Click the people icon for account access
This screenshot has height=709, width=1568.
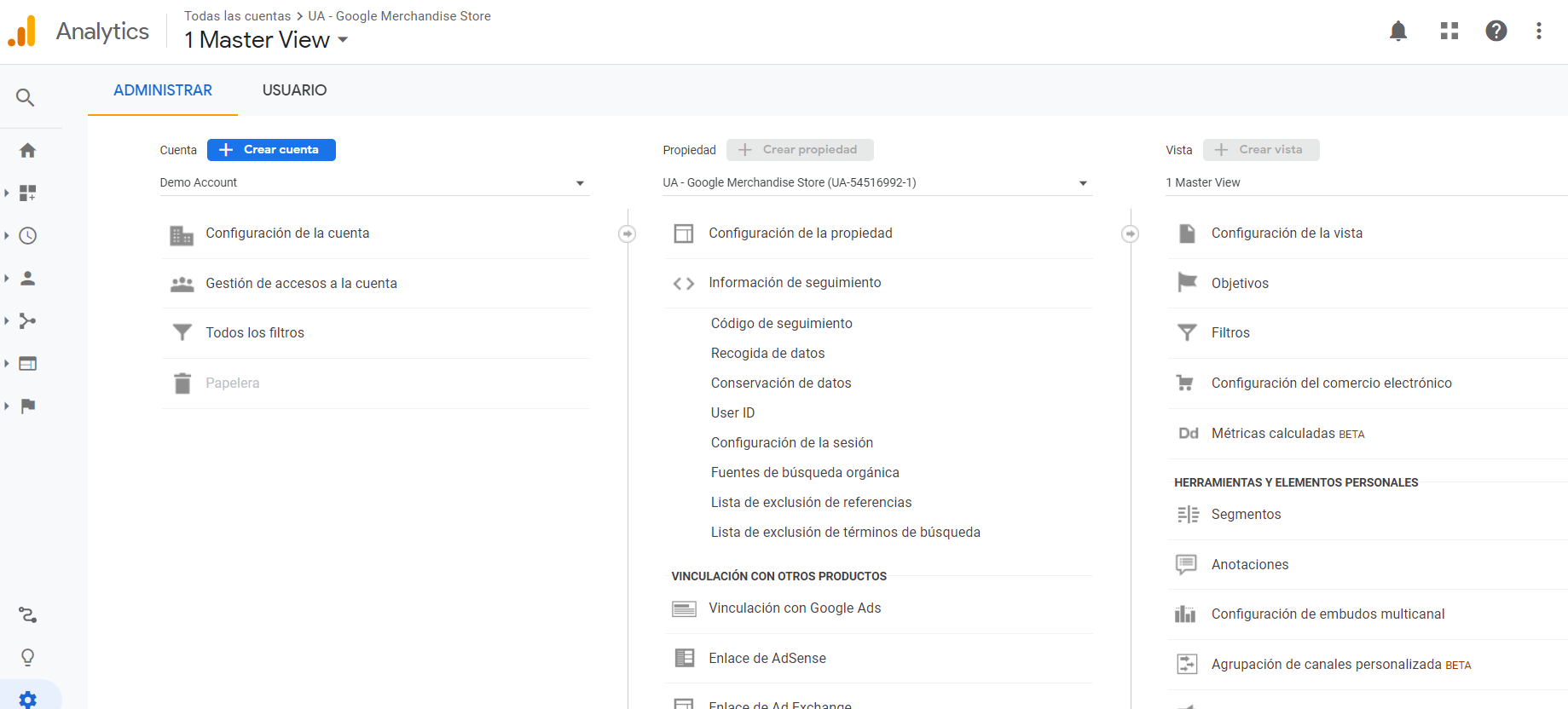182,284
